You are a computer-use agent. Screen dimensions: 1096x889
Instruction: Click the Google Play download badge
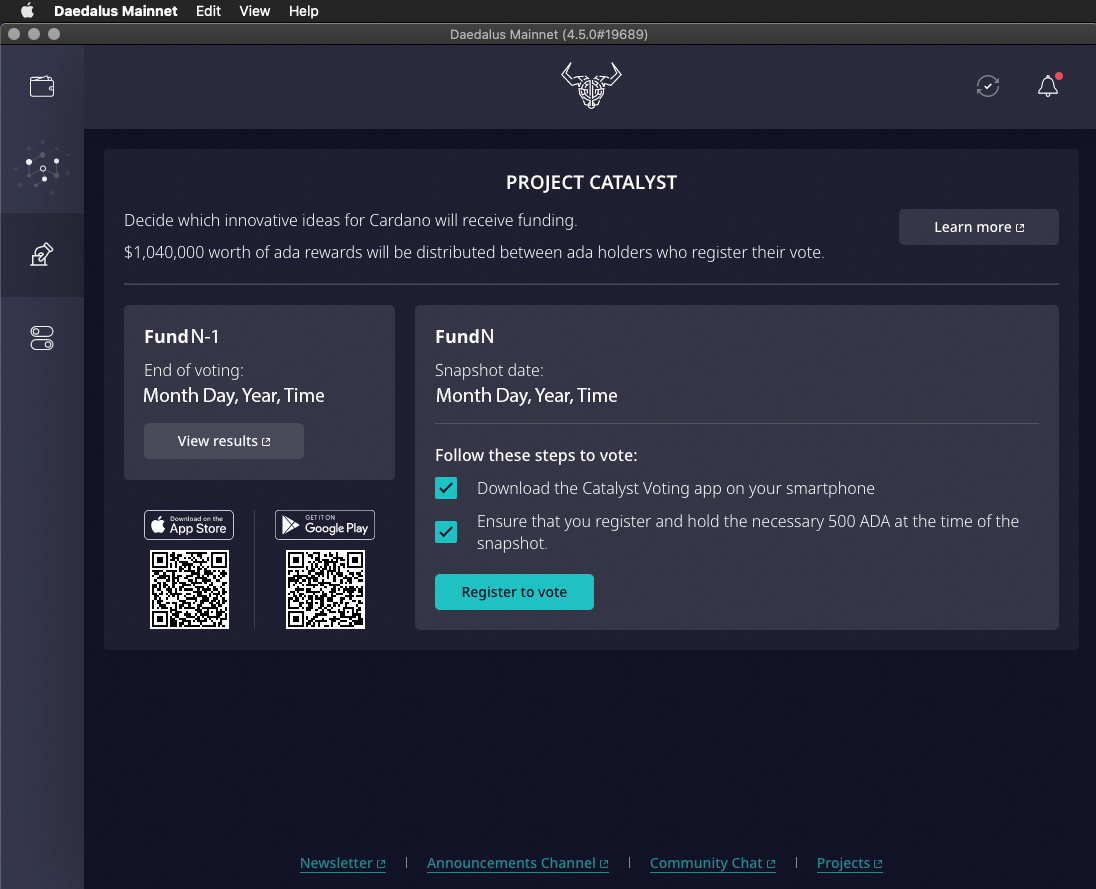pyautogui.click(x=325, y=525)
